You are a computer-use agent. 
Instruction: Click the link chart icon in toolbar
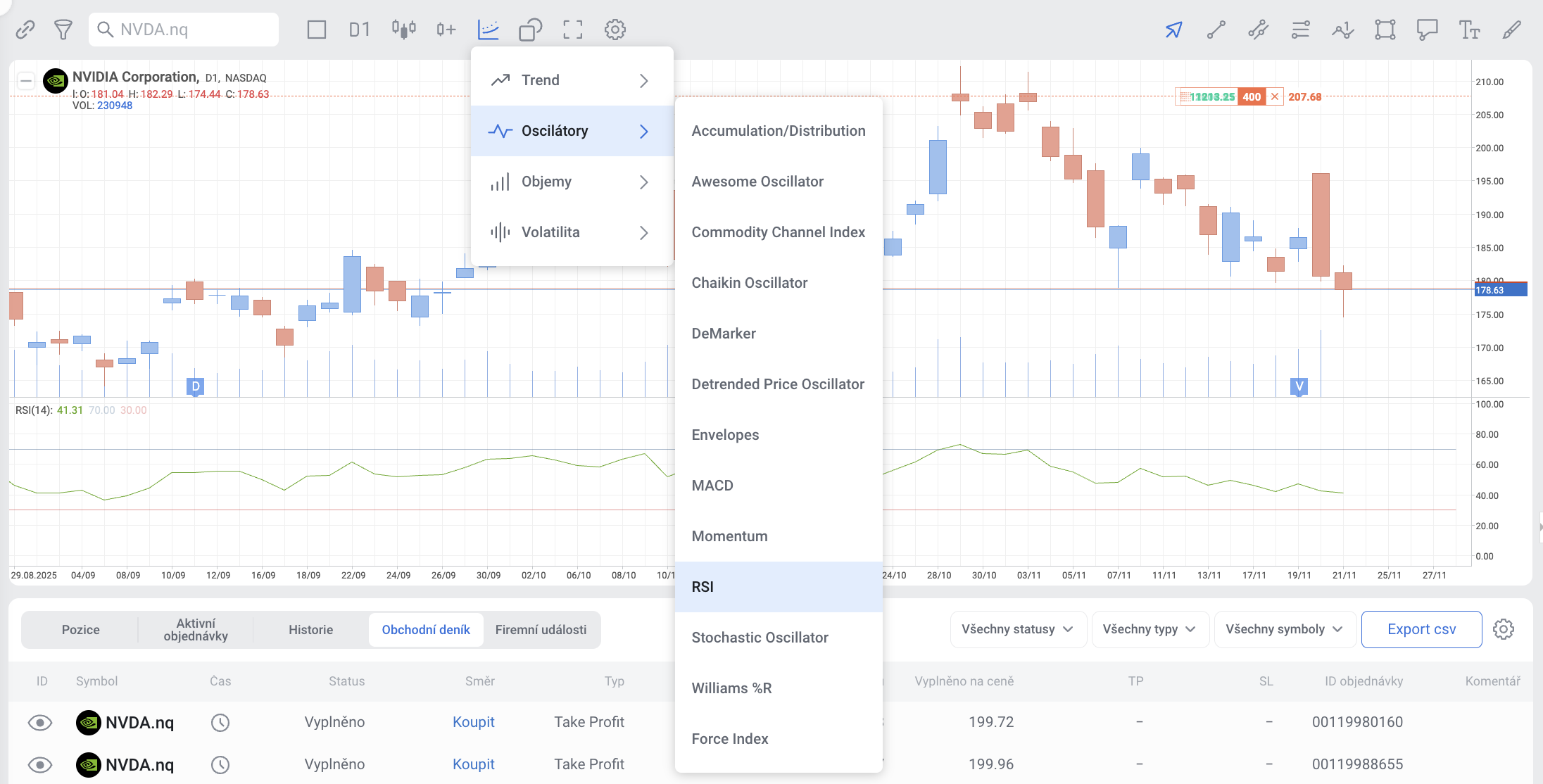[25, 30]
